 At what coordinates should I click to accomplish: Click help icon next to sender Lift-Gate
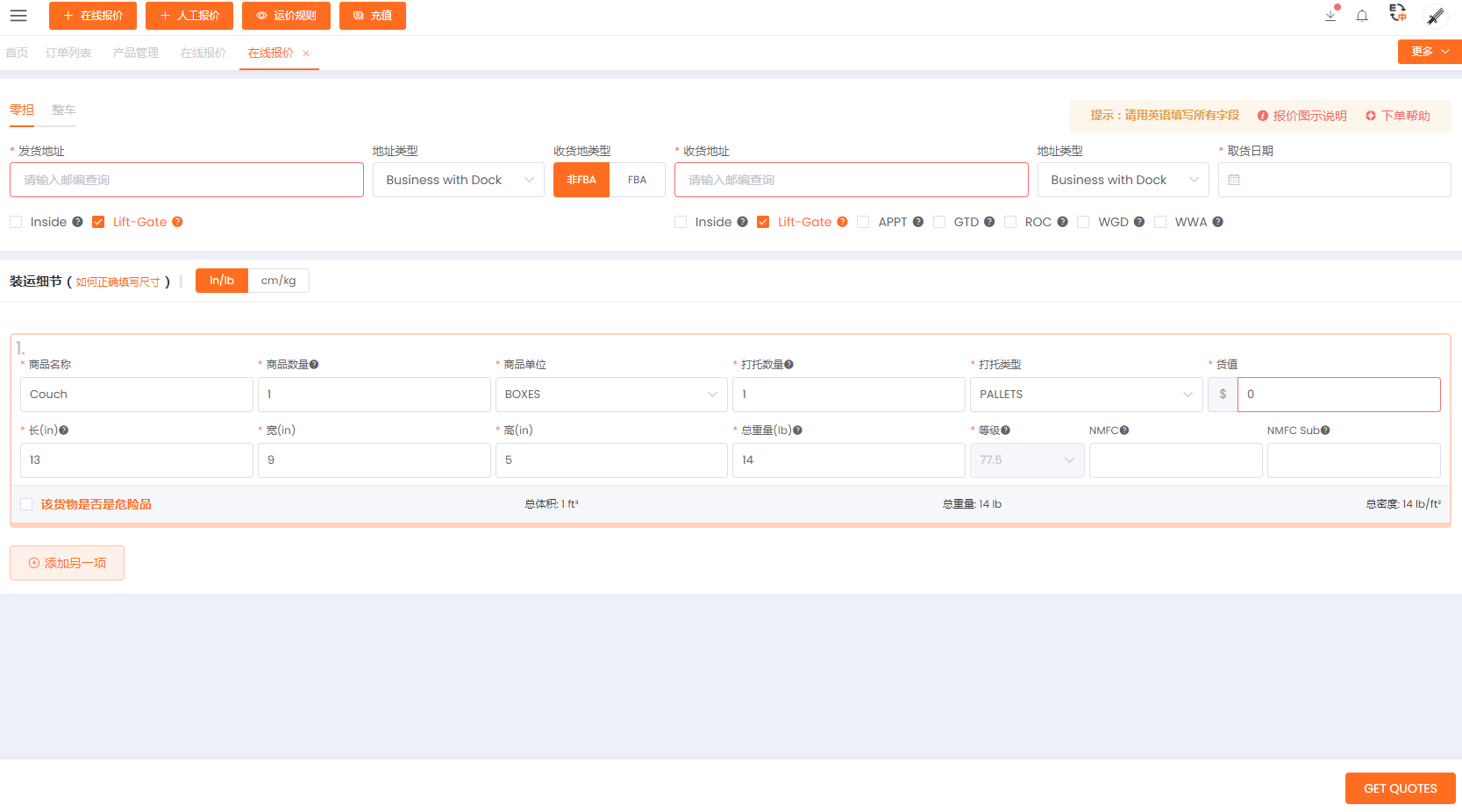[177, 222]
